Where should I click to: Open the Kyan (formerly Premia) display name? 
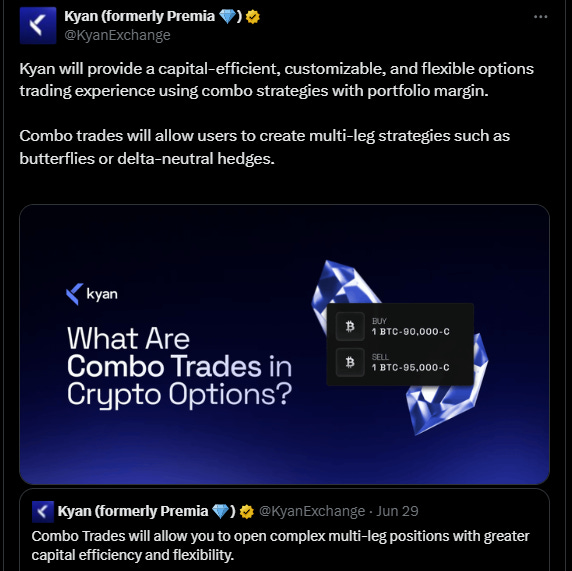coord(153,16)
